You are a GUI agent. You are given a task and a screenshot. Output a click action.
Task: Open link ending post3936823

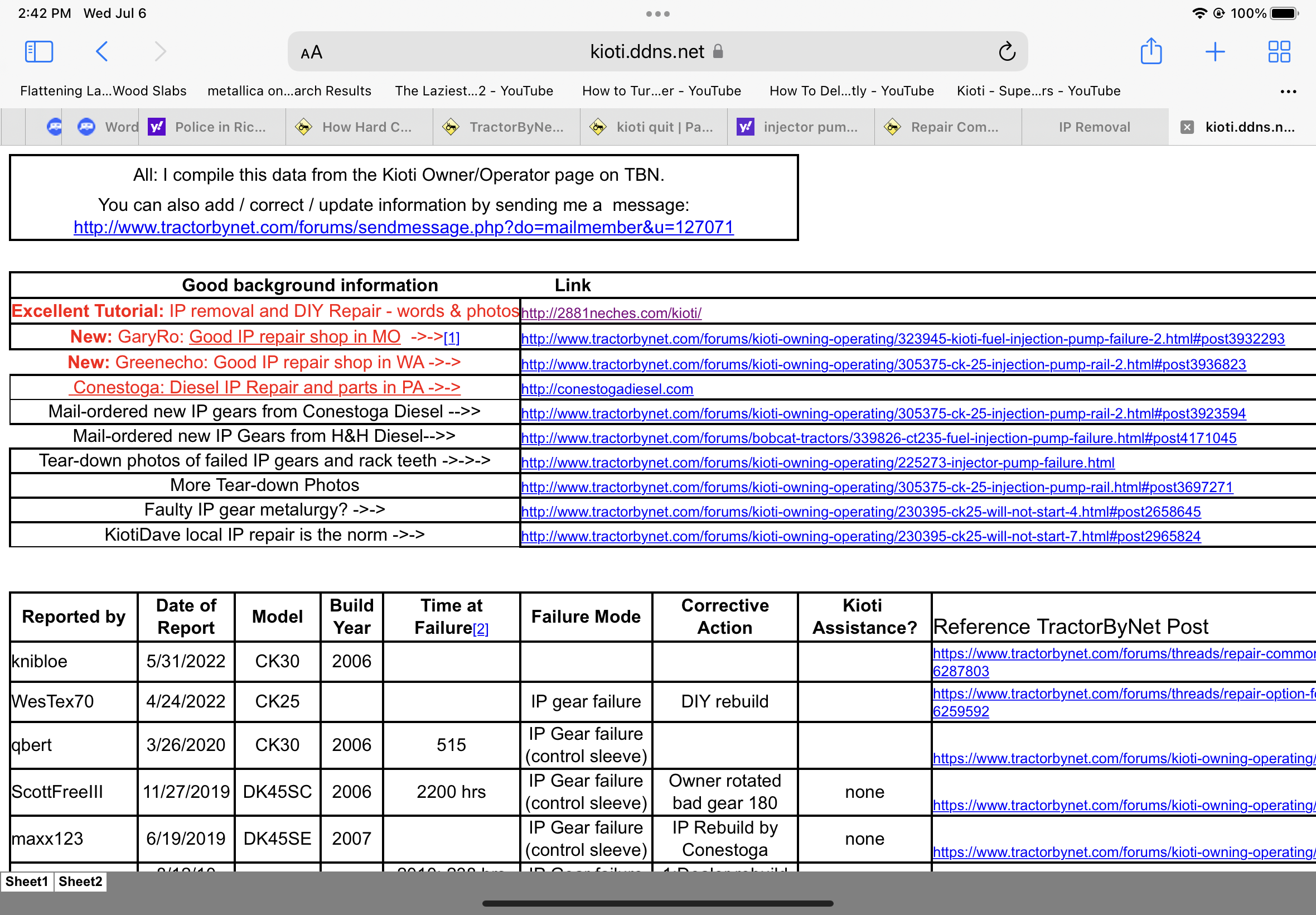(883, 365)
